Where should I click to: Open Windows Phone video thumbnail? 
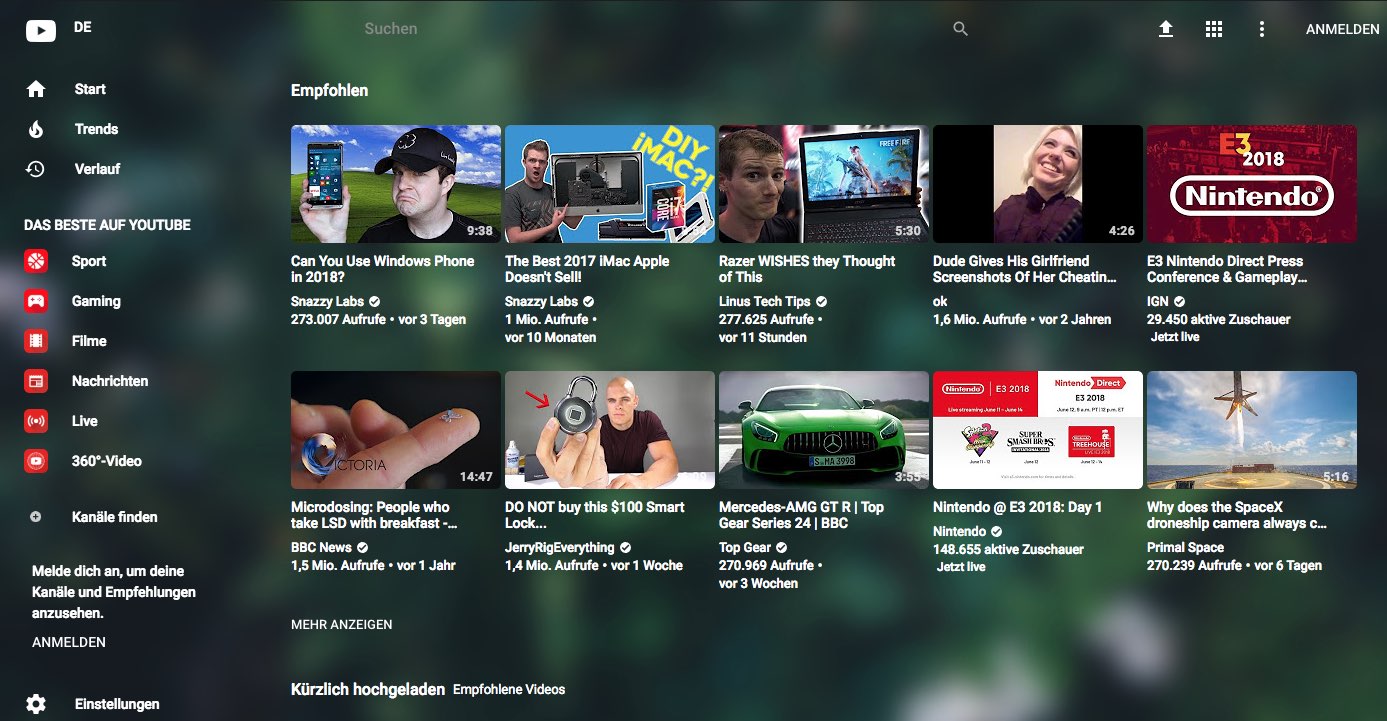pyautogui.click(x=396, y=184)
